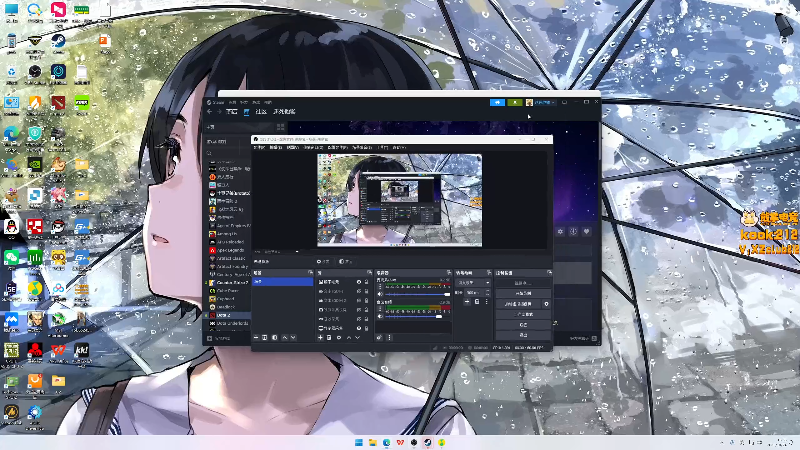The height and width of the screenshot is (450, 800).
Task: Switch Steam library to grid view icon
Action: (280, 127)
